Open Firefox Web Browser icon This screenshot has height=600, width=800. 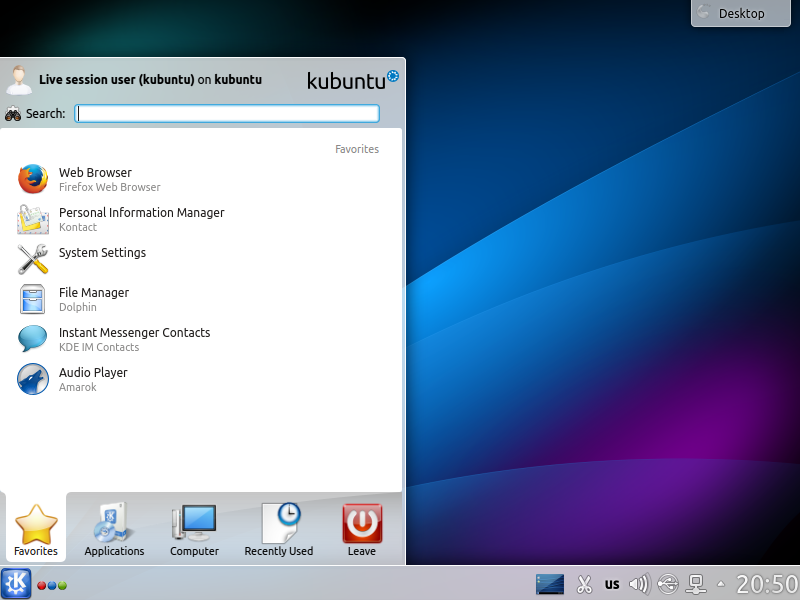point(33,179)
